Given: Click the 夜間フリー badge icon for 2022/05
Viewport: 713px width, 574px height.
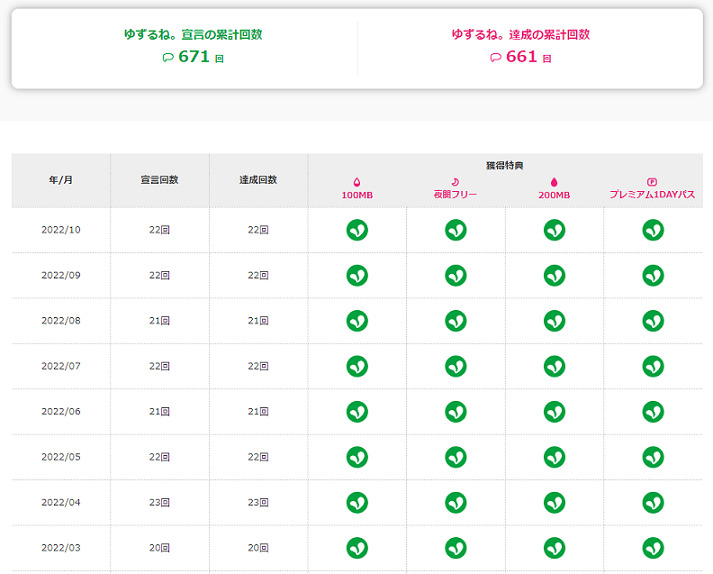Looking at the screenshot, I should (x=456, y=457).
